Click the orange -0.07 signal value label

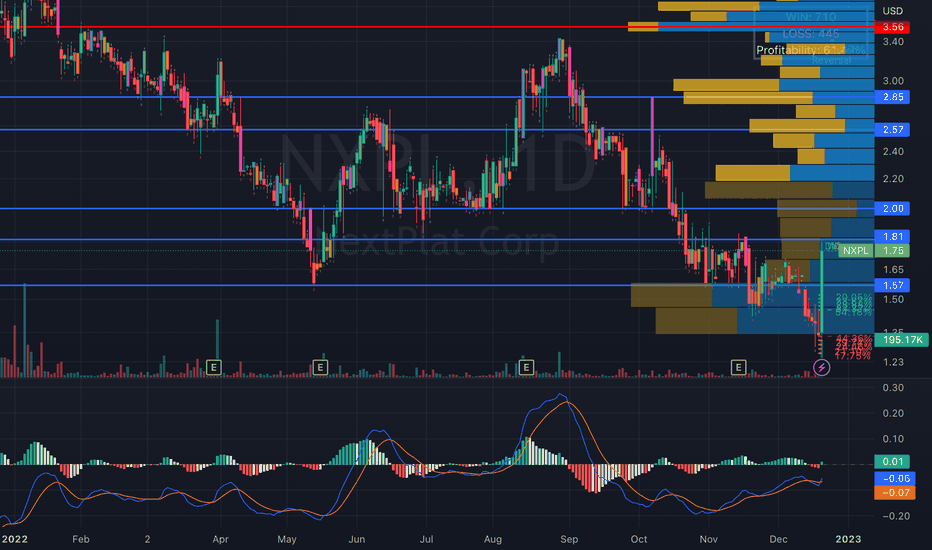point(895,493)
